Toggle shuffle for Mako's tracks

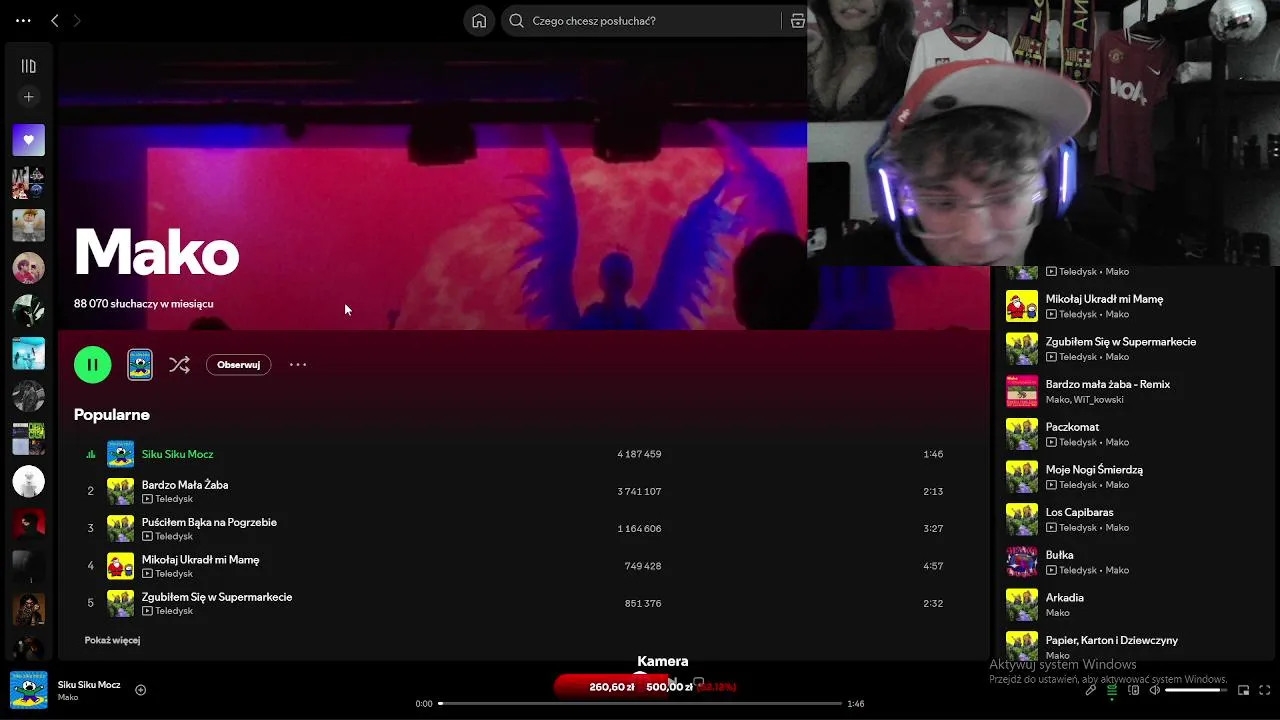point(179,365)
